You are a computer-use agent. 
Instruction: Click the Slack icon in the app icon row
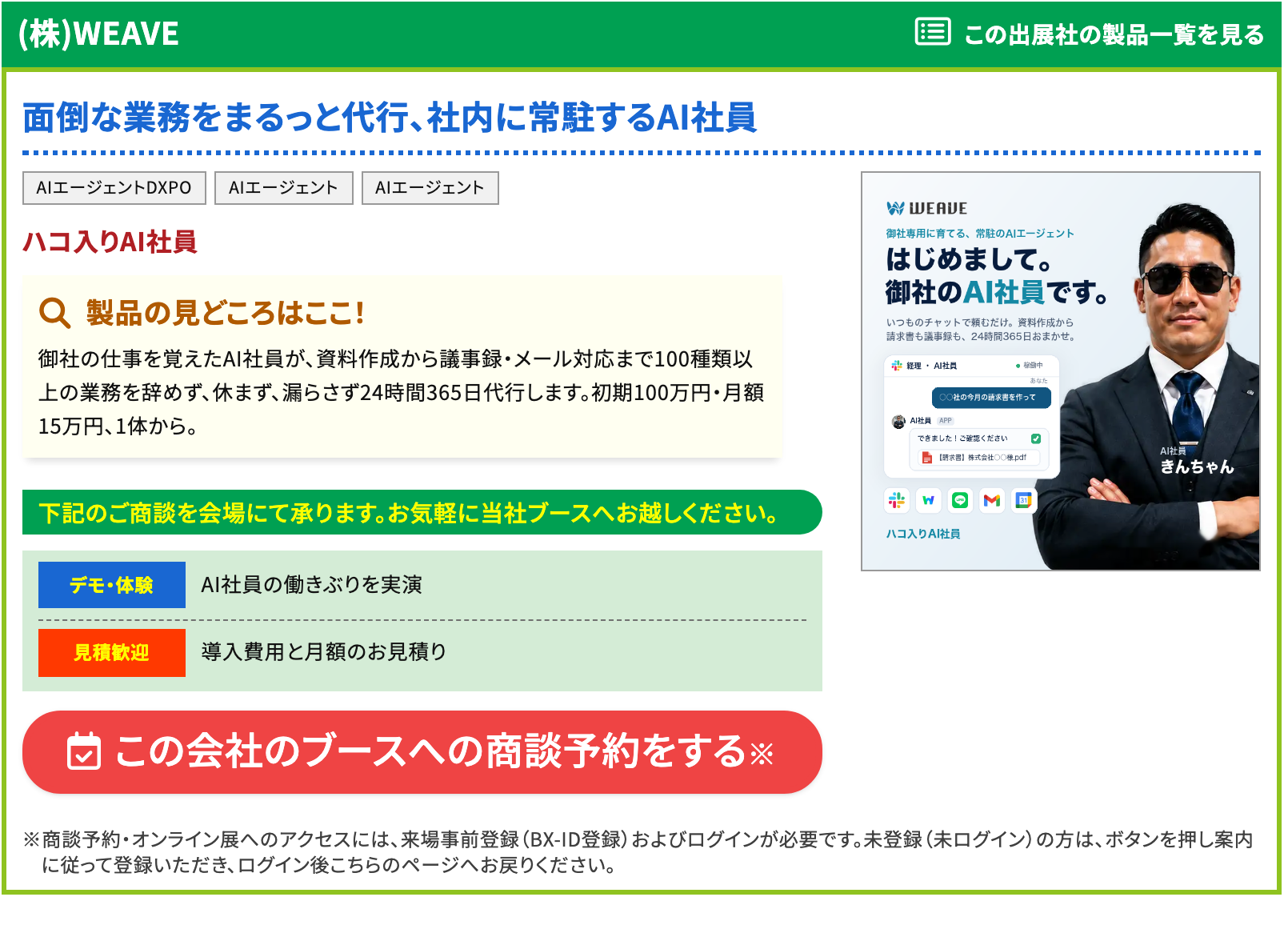click(897, 500)
